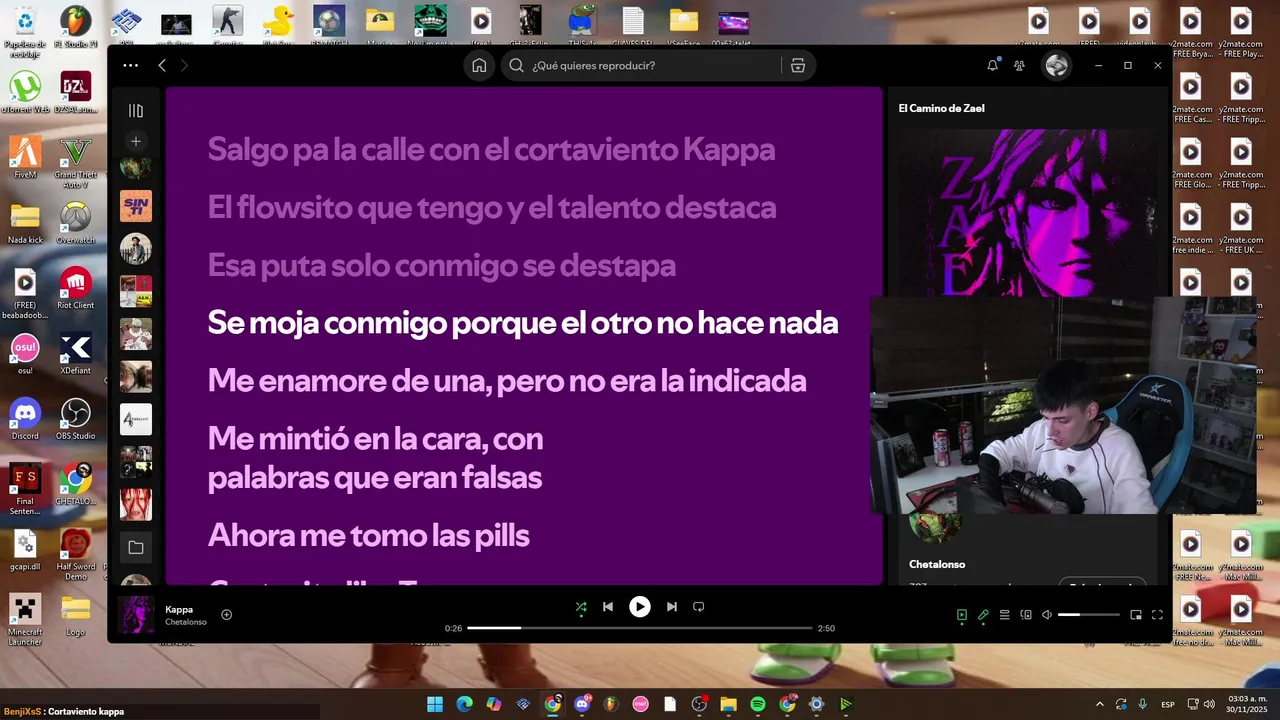
Task: Click the plus create playlist button
Action: pos(136,141)
